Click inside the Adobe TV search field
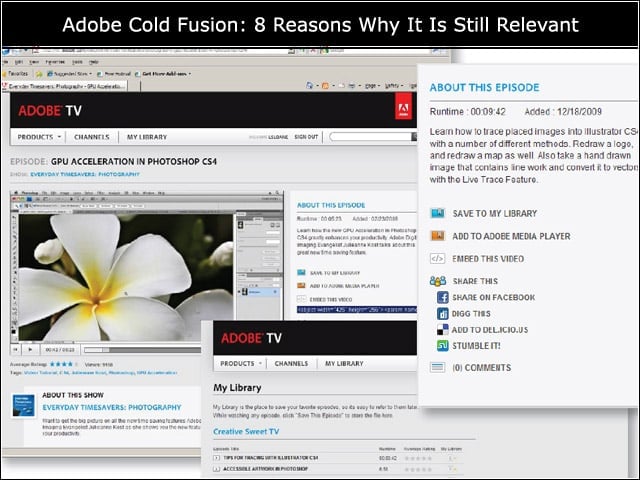Screen dimensions: 640x480 (370, 137)
